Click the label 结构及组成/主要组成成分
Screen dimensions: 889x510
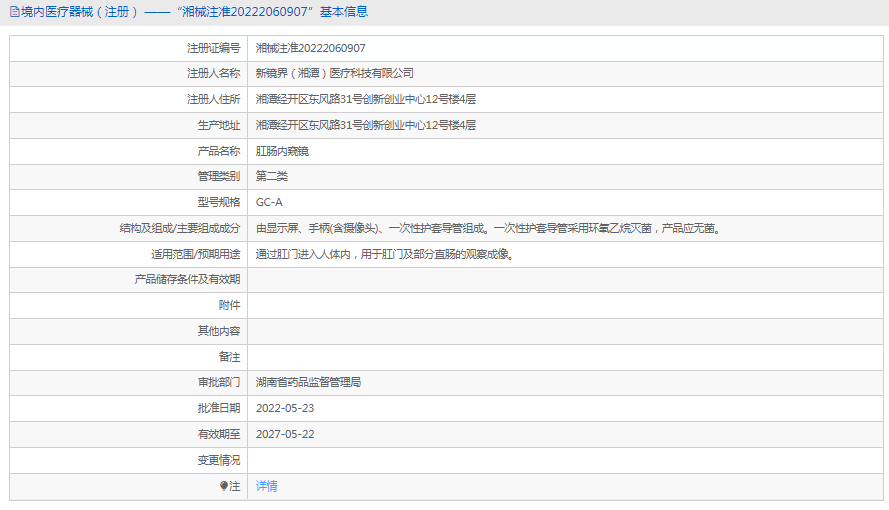180,228
